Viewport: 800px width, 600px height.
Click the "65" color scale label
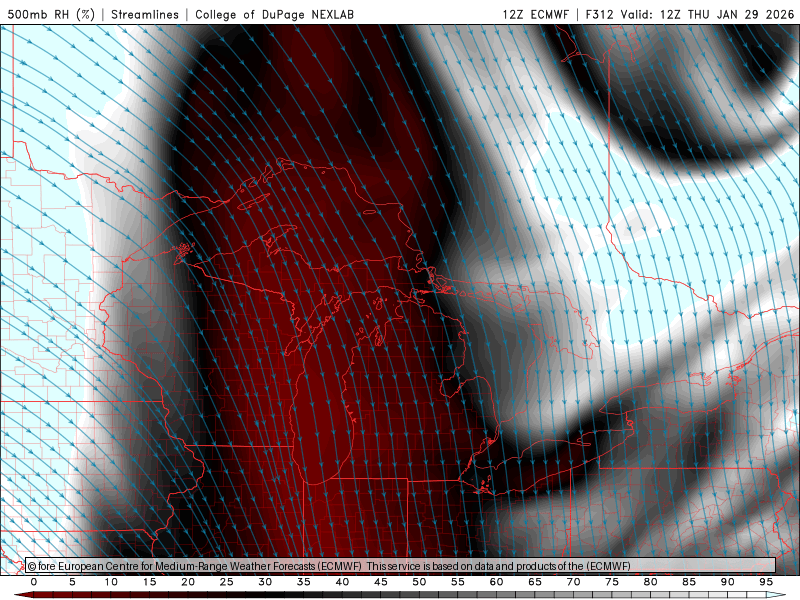click(x=535, y=582)
